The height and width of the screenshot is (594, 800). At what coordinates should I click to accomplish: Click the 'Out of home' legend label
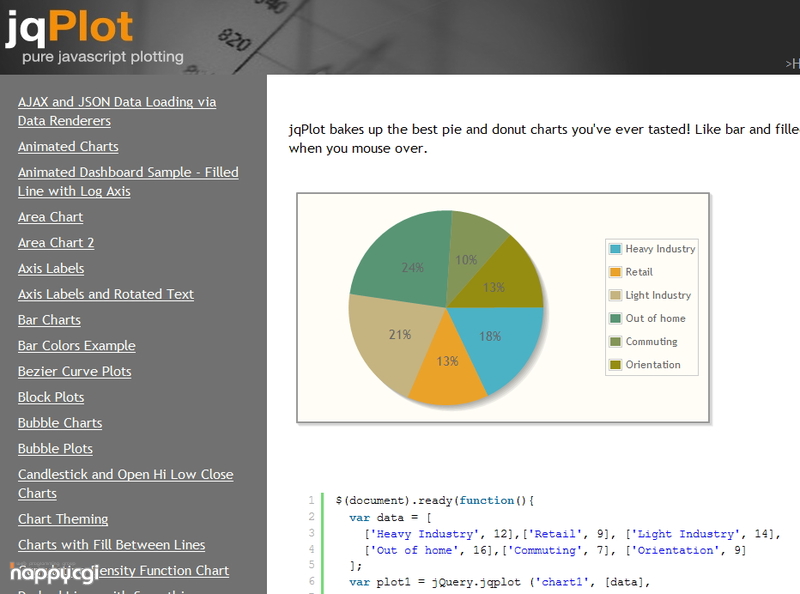point(656,318)
